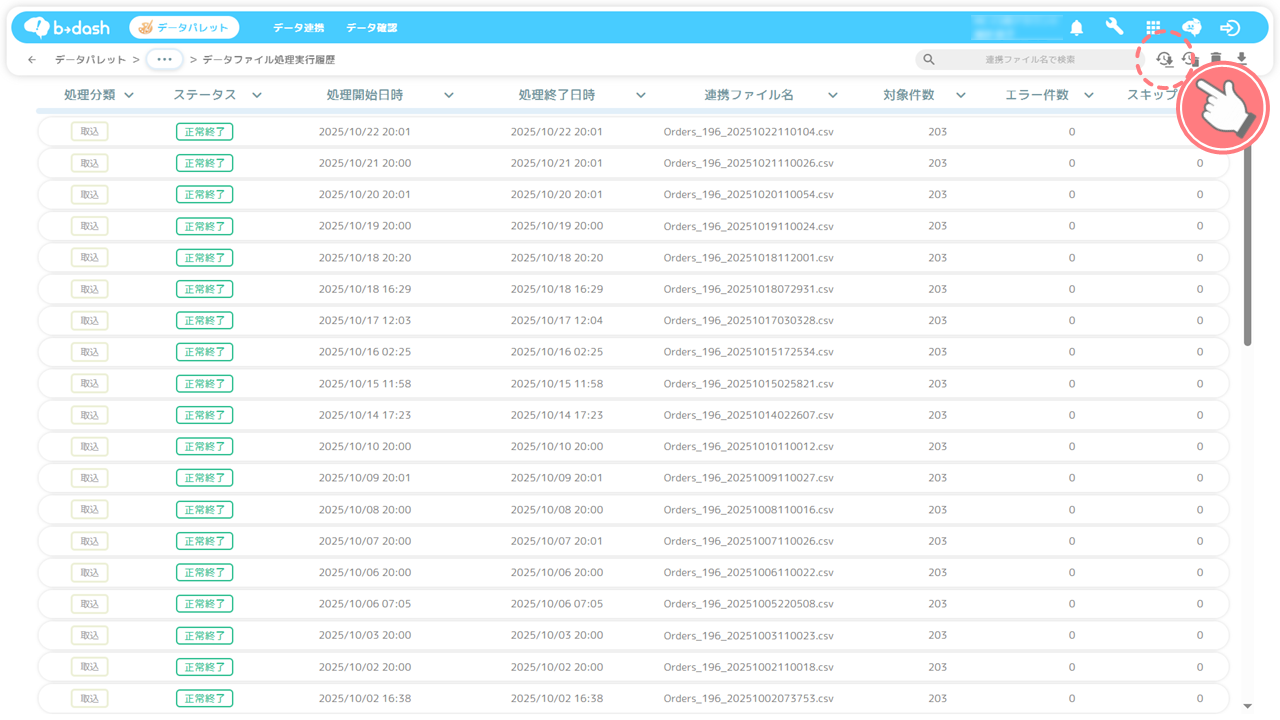
Task: Open the データ確認 menu
Action: tap(372, 28)
